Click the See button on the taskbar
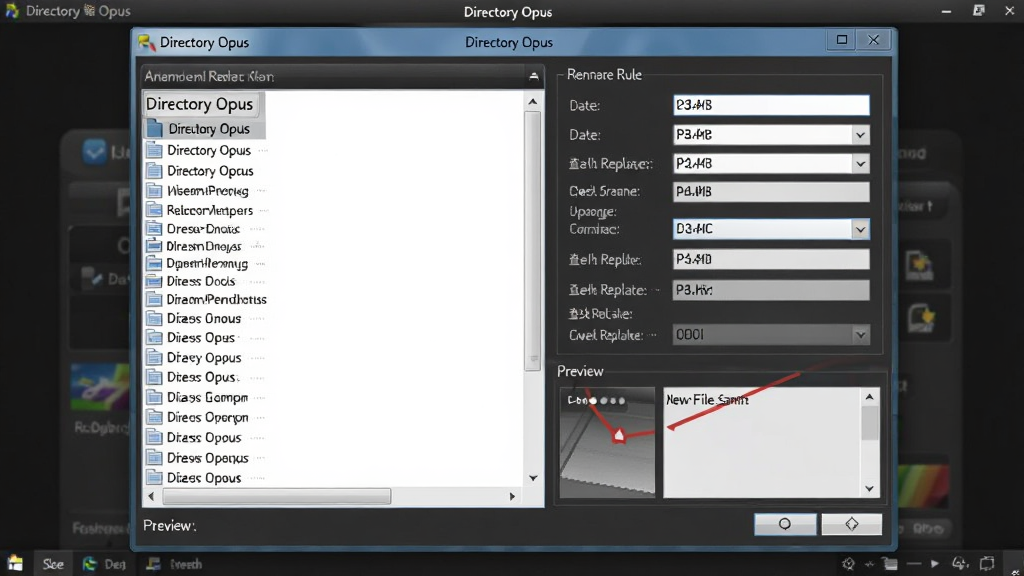 pos(53,564)
